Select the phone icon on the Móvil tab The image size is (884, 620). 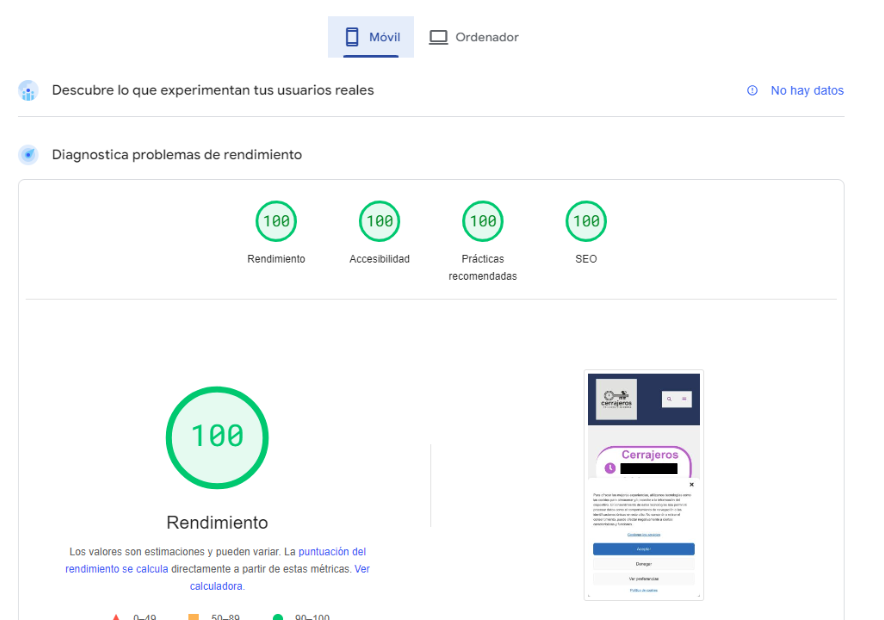coord(352,36)
